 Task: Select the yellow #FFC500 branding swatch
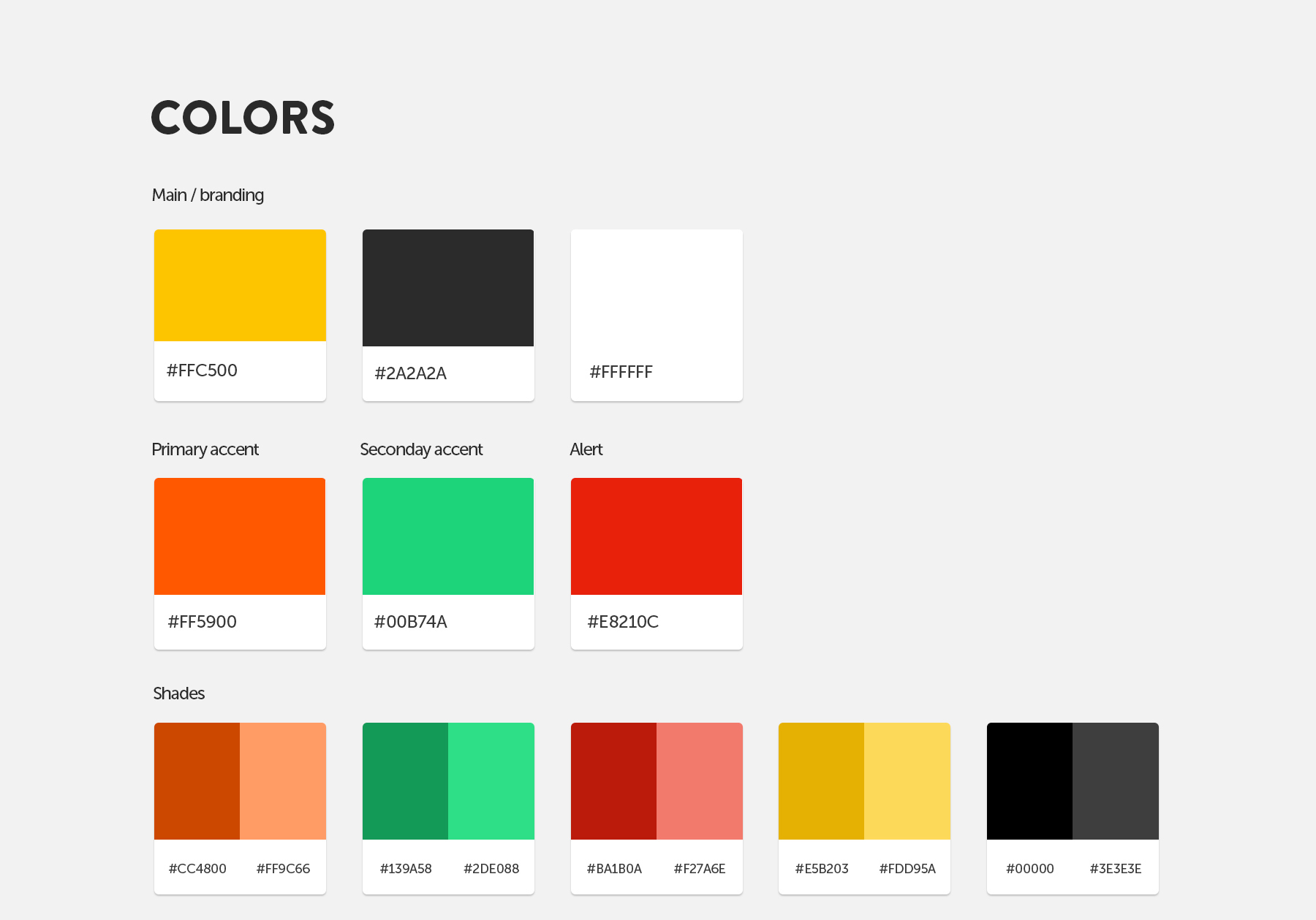point(240,286)
